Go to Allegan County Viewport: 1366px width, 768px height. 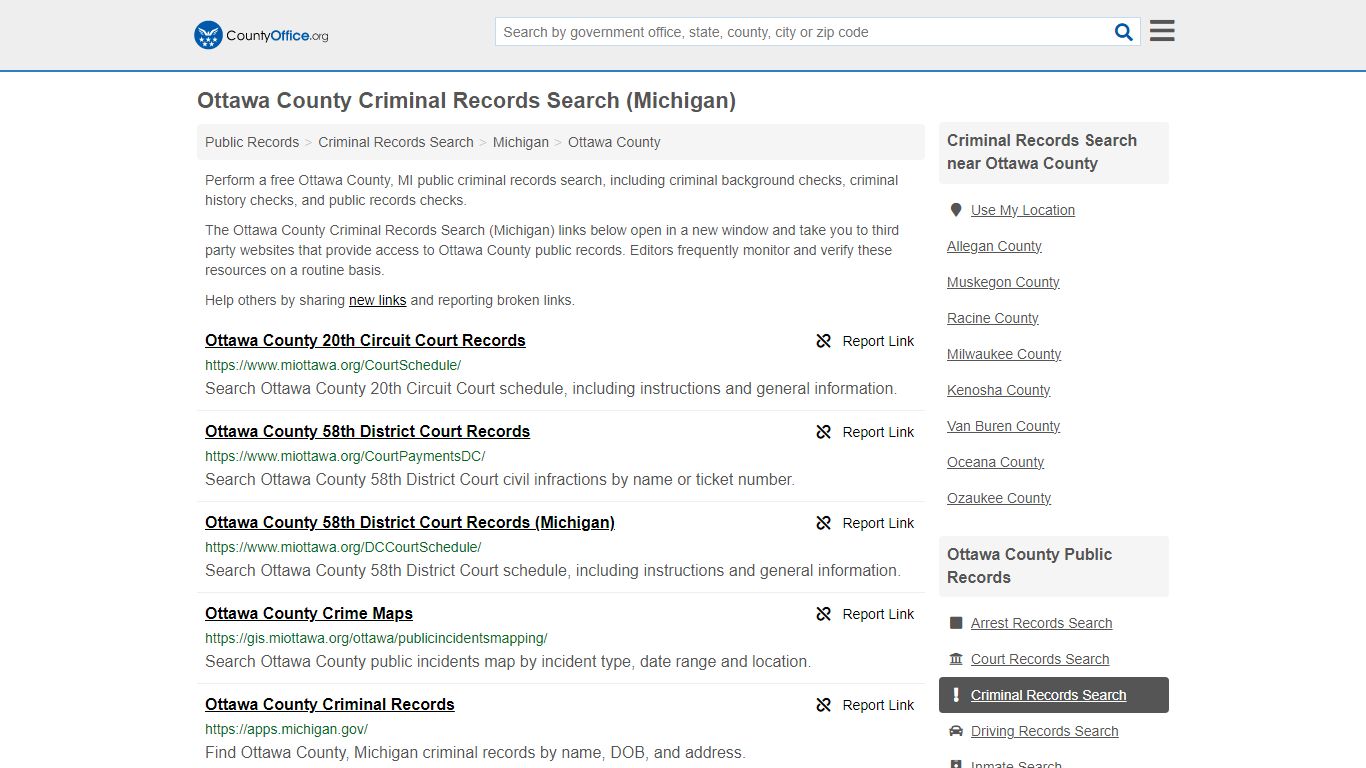994,246
